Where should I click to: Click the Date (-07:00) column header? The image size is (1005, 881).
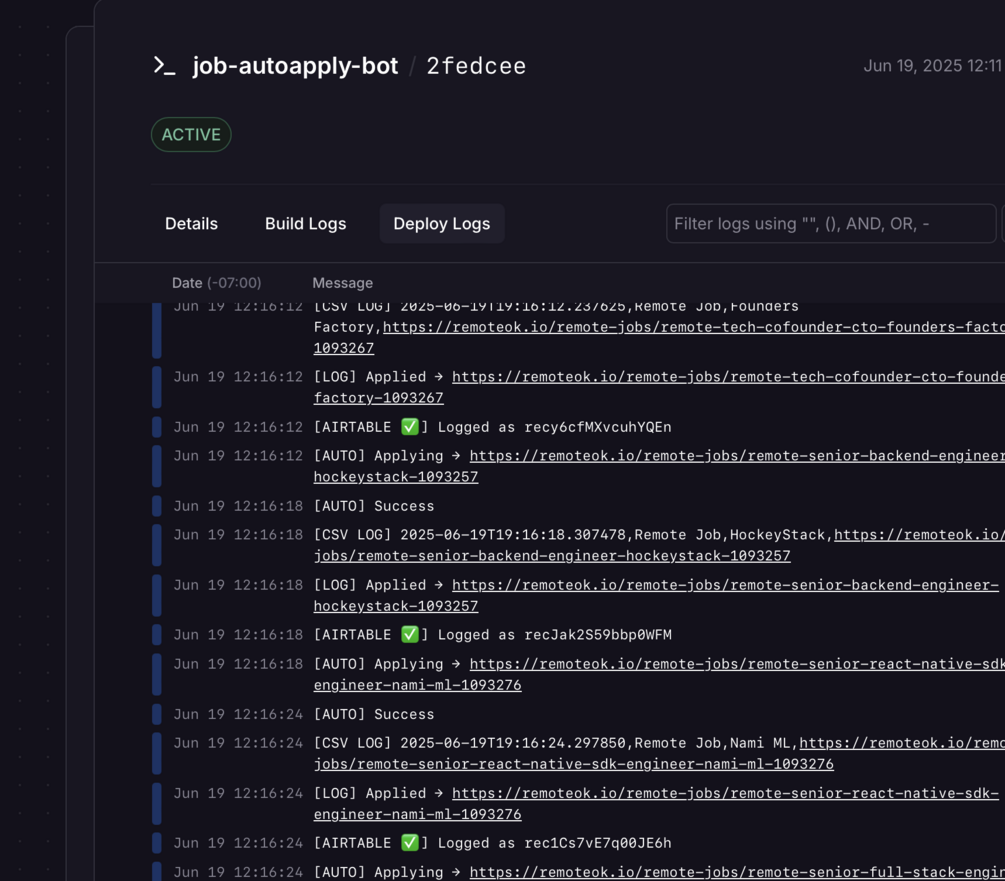click(217, 283)
